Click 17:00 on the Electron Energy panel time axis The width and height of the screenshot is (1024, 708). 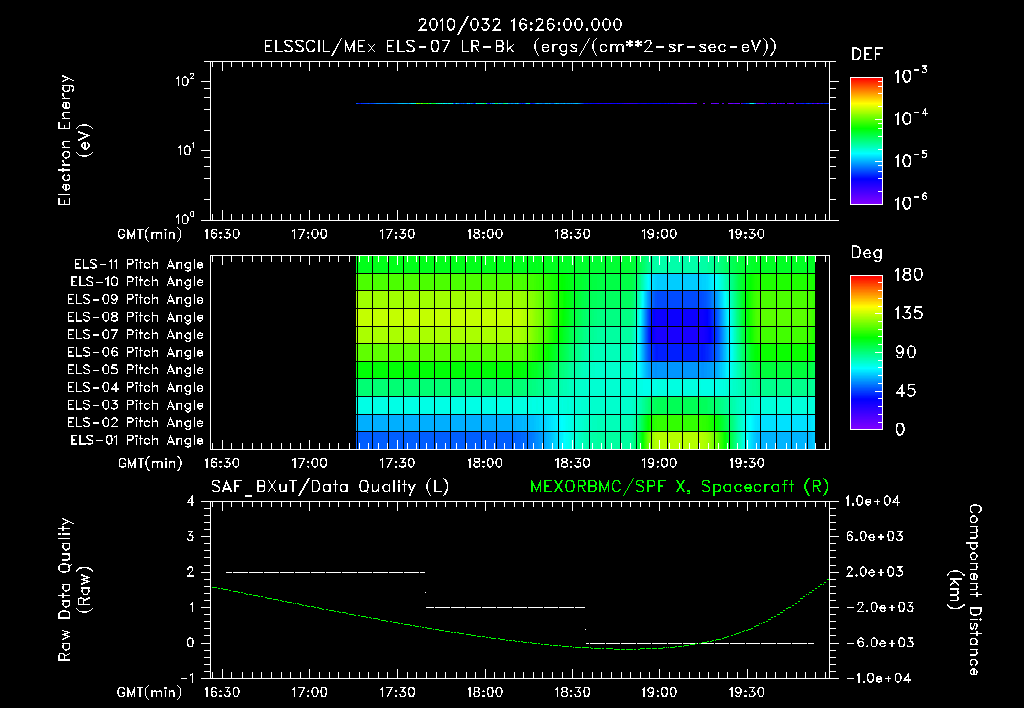[309, 234]
